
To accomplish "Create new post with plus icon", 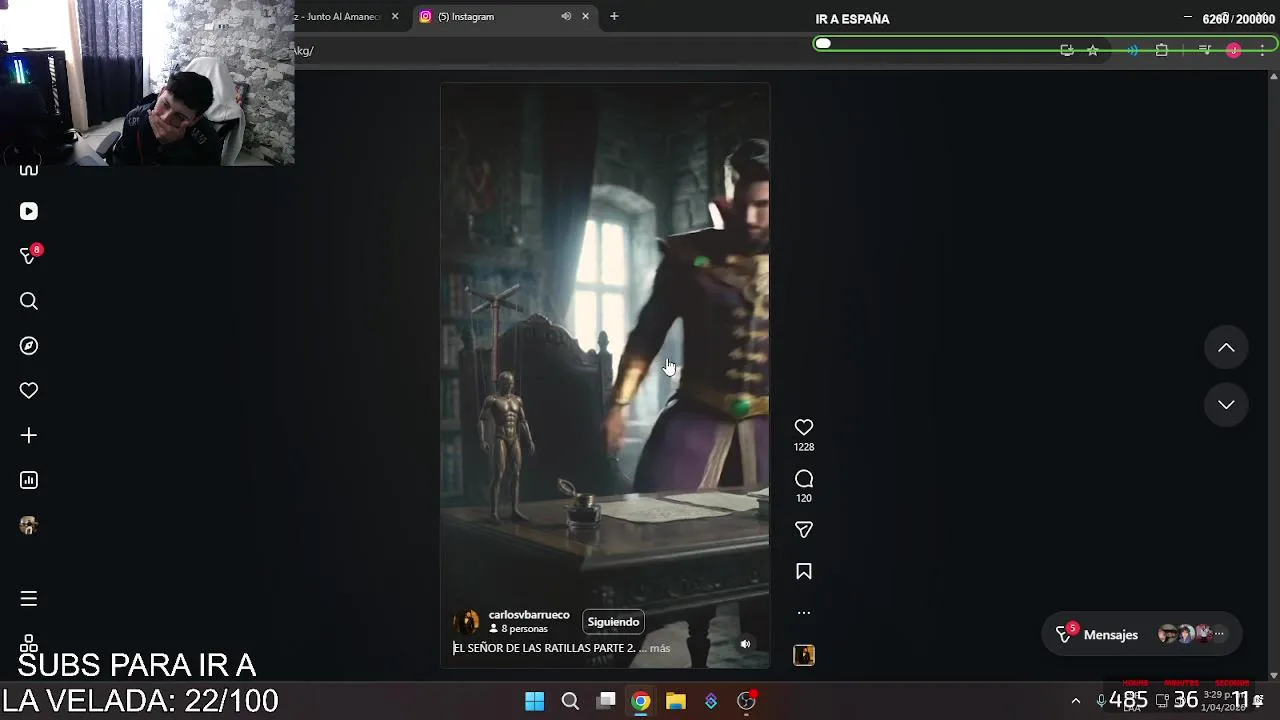I will coord(29,435).
